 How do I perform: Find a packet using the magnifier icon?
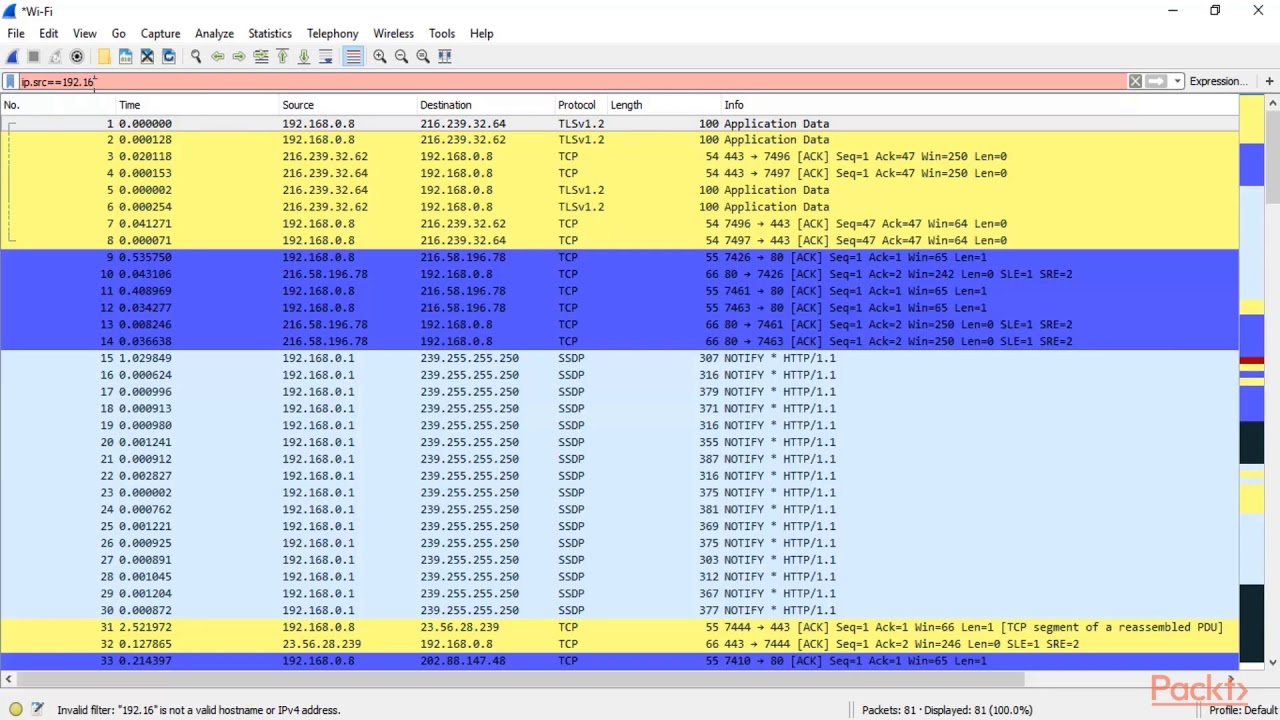coord(196,57)
